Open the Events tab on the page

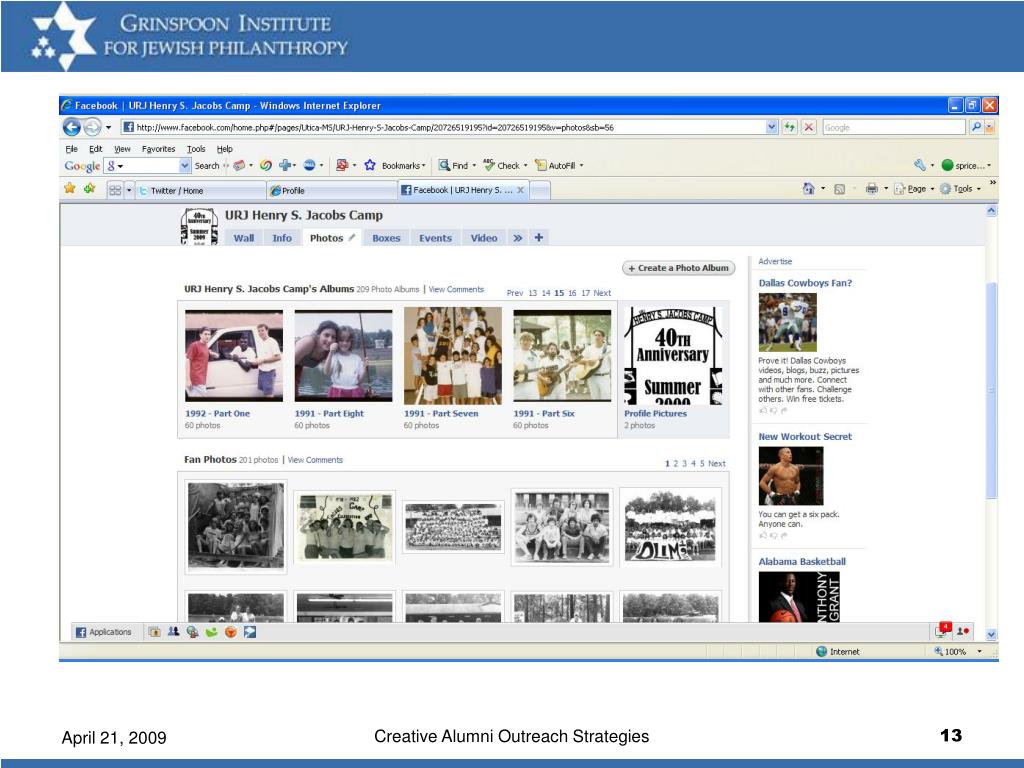436,238
